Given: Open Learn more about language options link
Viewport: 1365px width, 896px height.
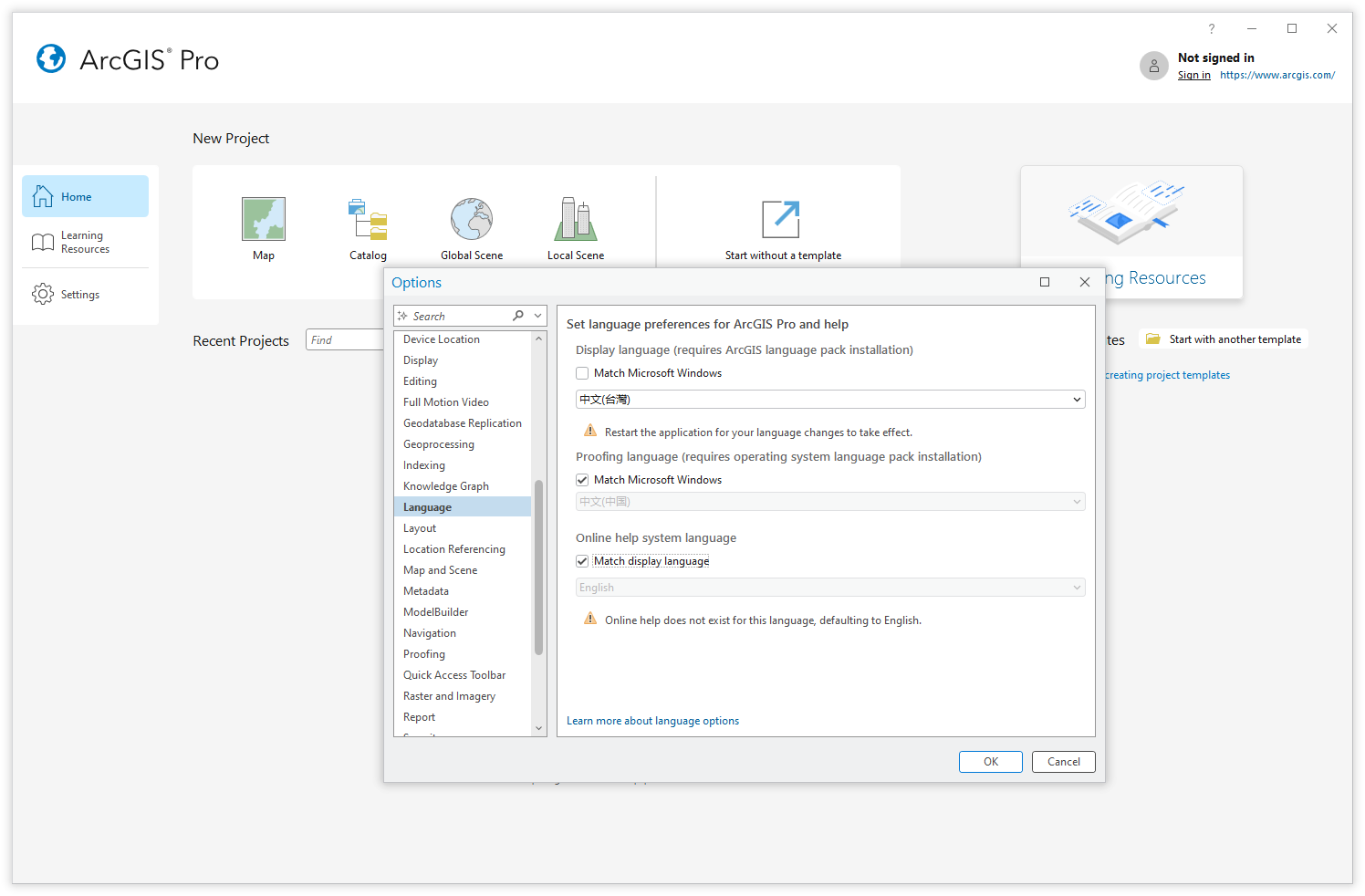Looking at the screenshot, I should (x=652, y=721).
